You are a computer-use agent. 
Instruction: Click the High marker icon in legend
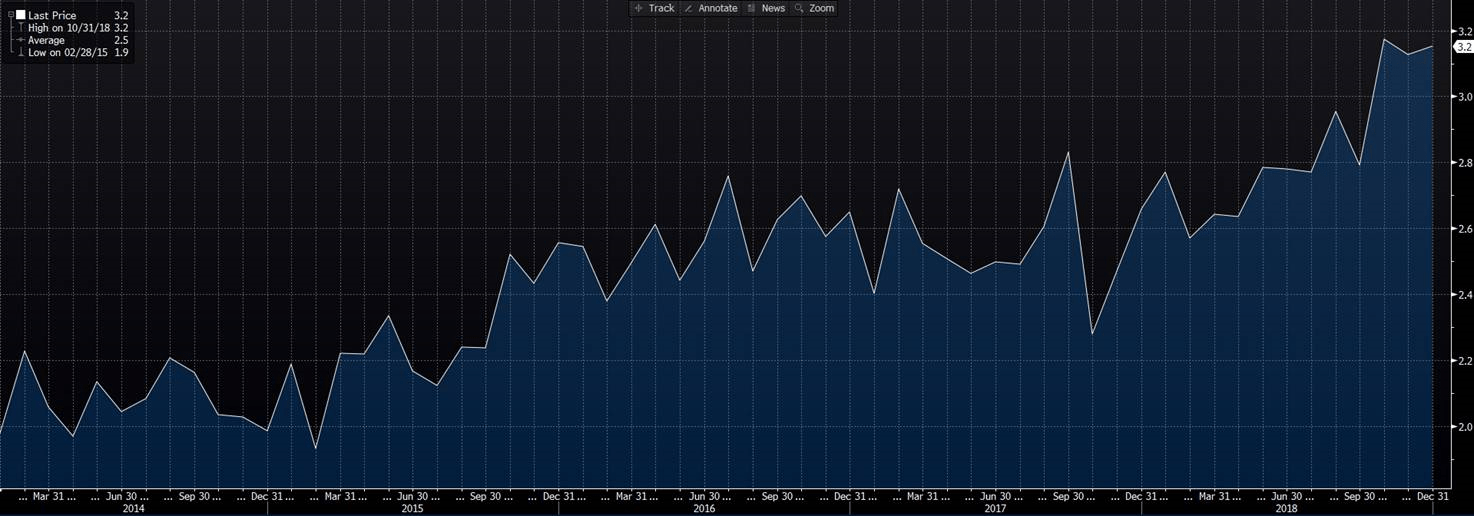(20, 28)
